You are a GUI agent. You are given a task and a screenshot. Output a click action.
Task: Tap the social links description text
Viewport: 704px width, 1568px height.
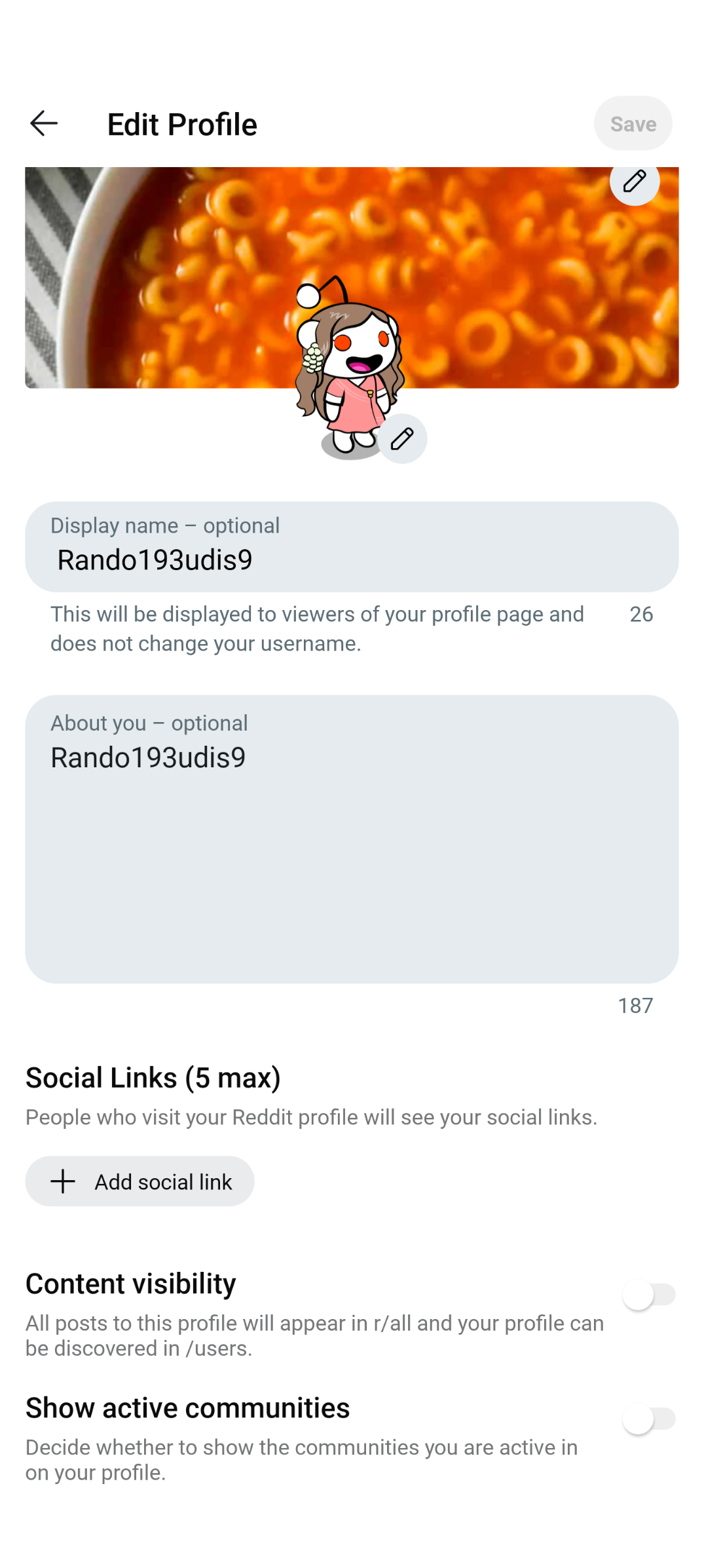coord(311,1117)
